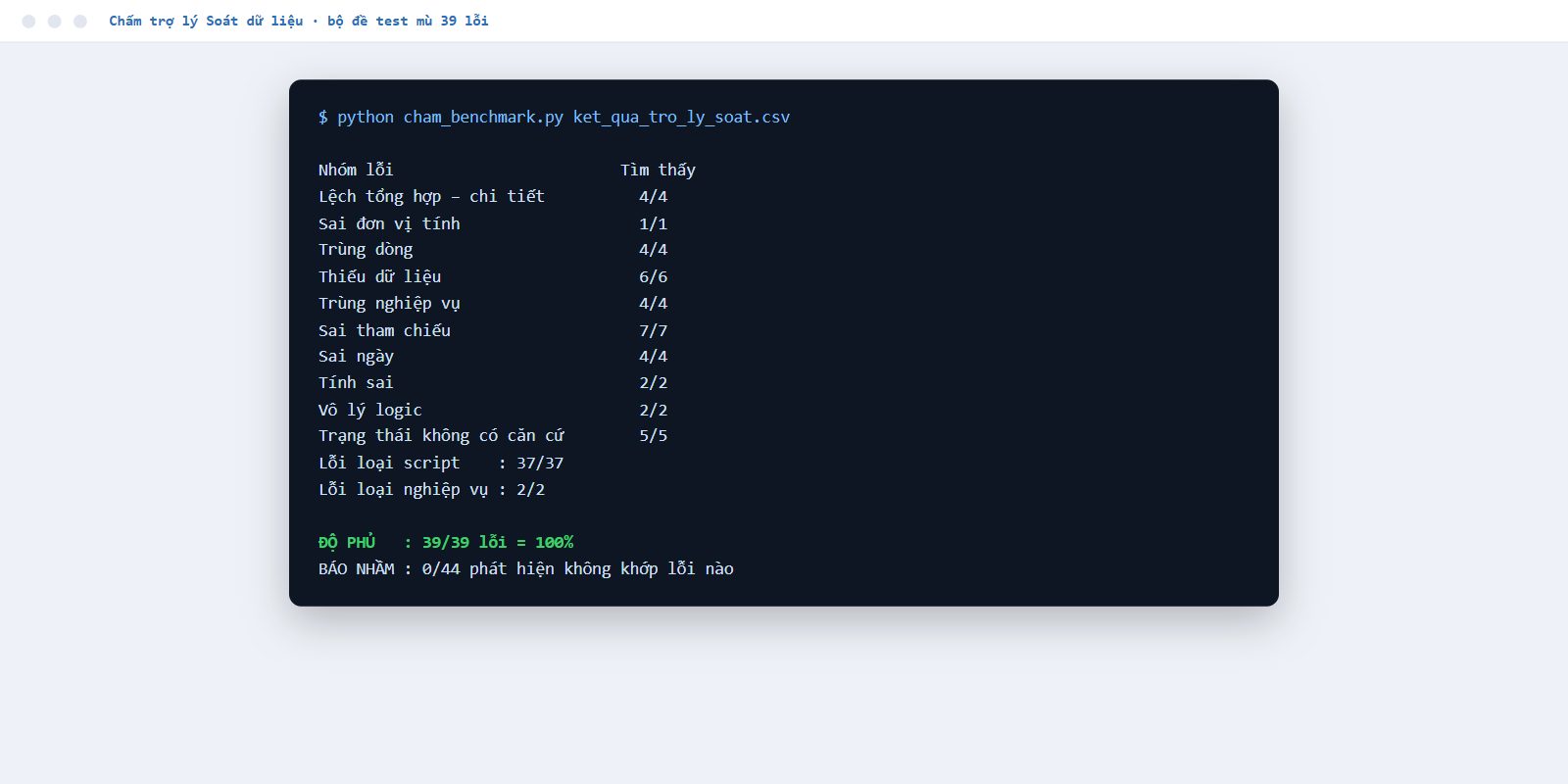1568x784 pixels.
Task: Click the 'Nhóm lỗi' column header
Action: [x=356, y=170]
